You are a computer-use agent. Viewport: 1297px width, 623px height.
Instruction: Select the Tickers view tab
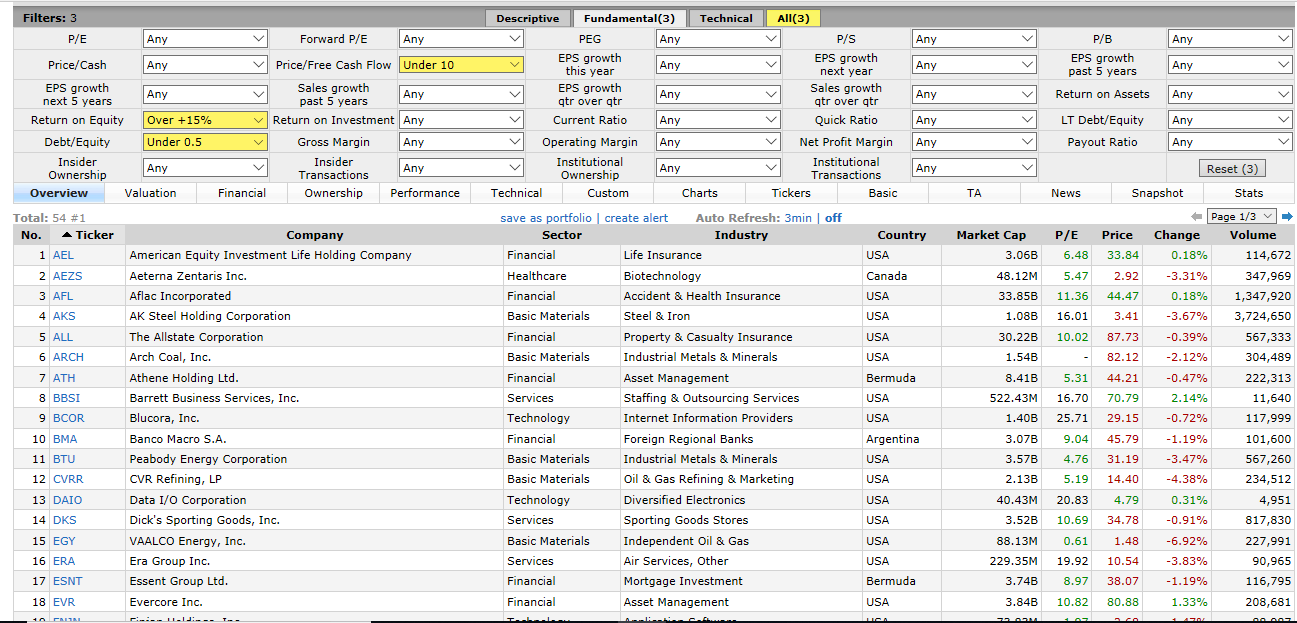point(791,193)
